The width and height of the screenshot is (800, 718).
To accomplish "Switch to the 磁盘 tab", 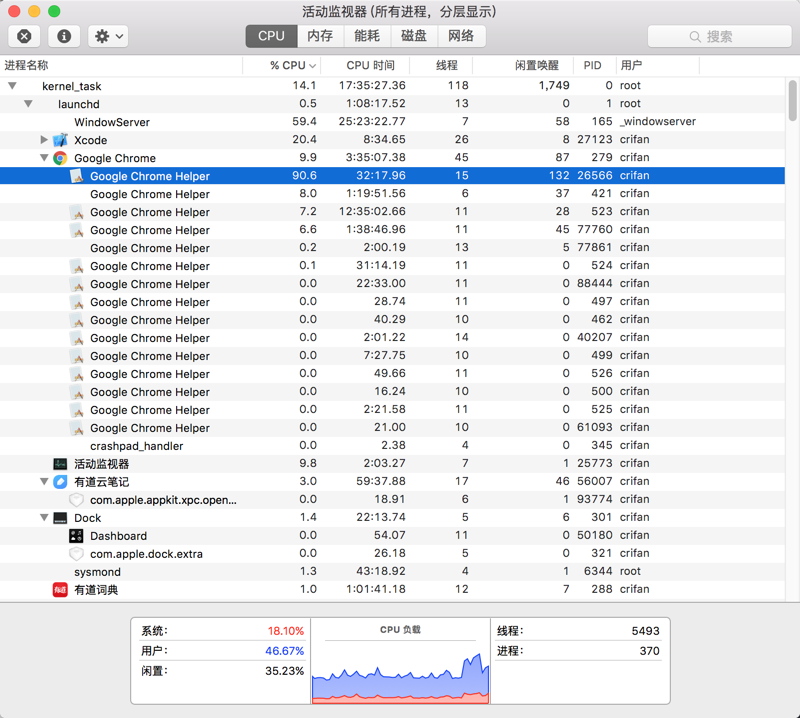I will pyautogui.click(x=414, y=36).
